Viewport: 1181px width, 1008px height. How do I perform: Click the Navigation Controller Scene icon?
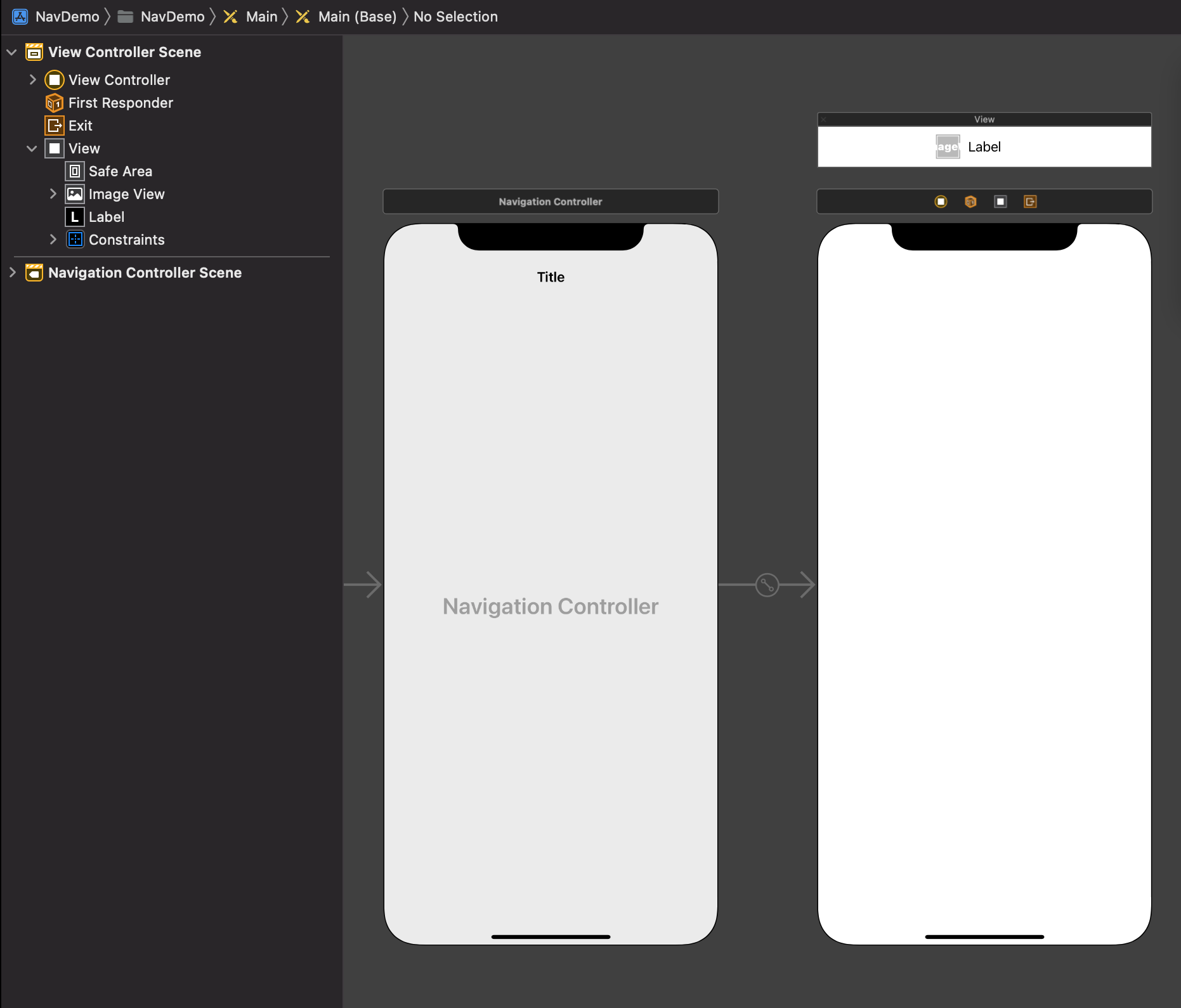34,273
